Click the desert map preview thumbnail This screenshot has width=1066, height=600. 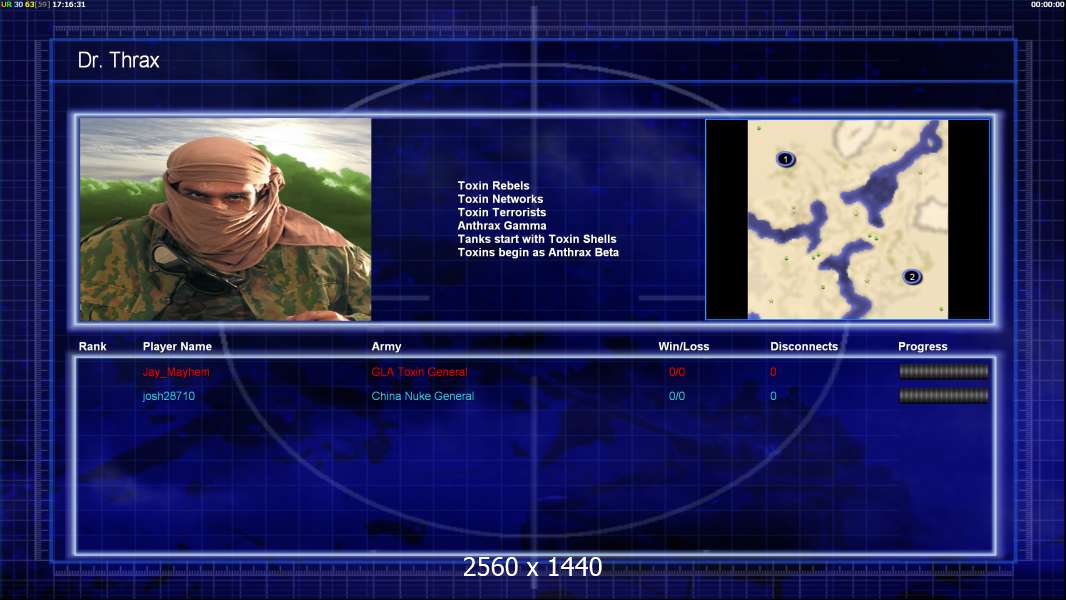point(848,219)
